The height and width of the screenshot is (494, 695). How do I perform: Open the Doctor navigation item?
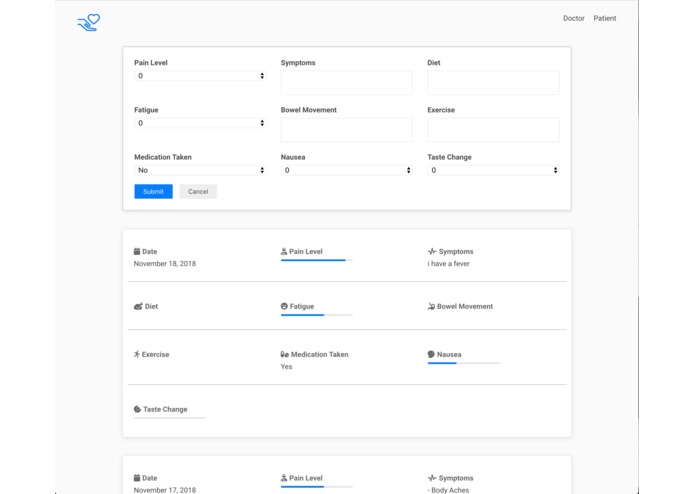point(574,18)
